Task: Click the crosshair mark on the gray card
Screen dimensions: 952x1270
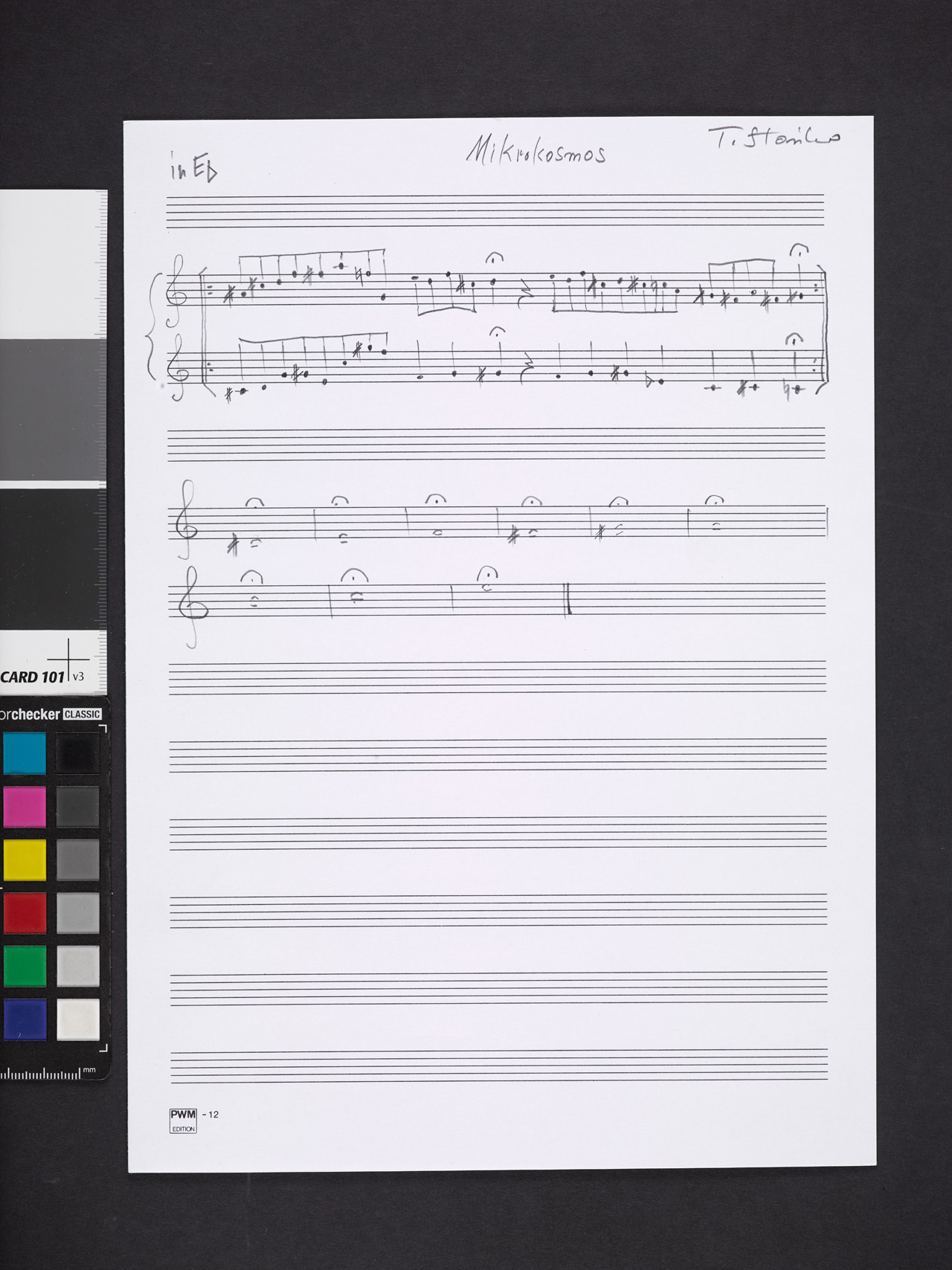Action: (x=68, y=659)
